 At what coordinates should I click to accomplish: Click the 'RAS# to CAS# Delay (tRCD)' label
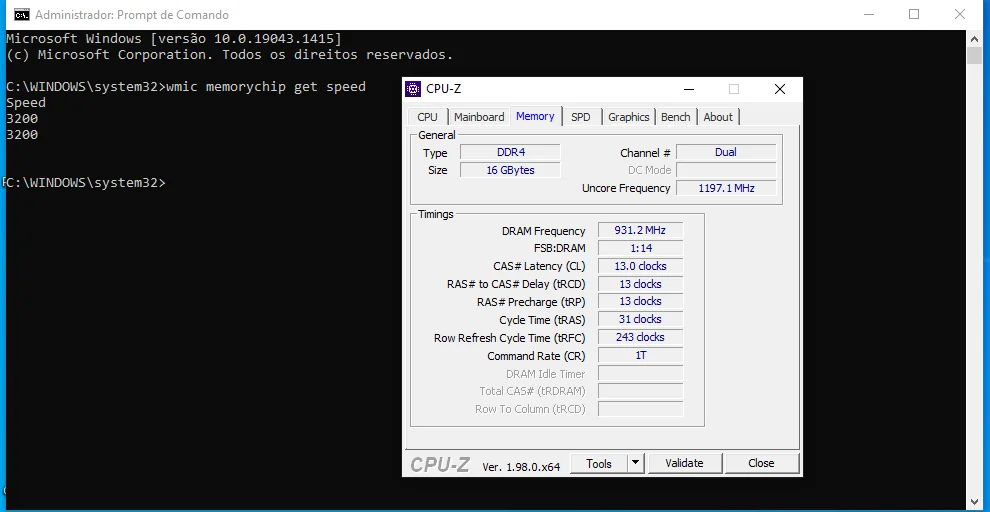516,285
